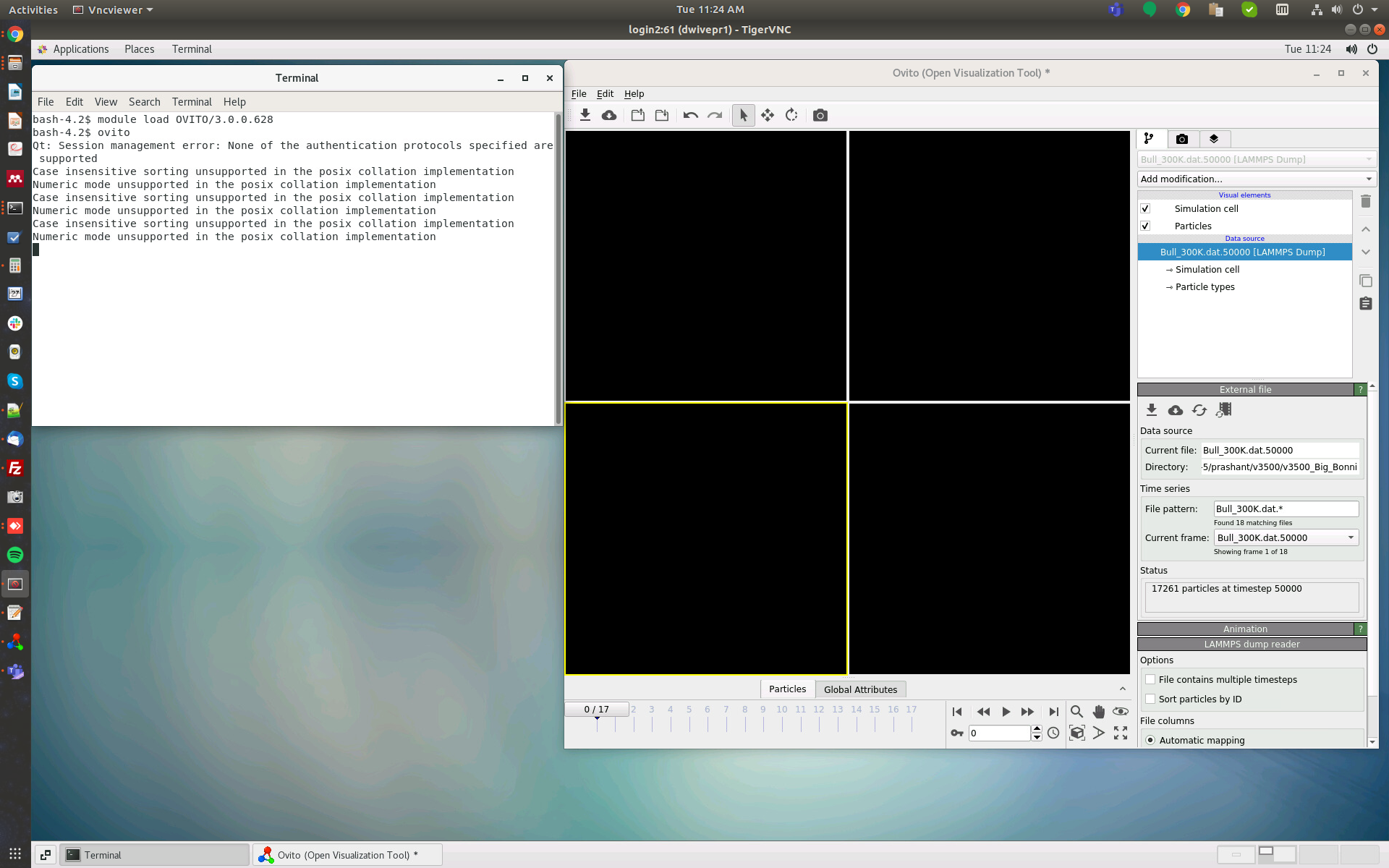The image size is (1389, 868).
Task: Open the Edit menu in Ovito
Action: pos(605,93)
